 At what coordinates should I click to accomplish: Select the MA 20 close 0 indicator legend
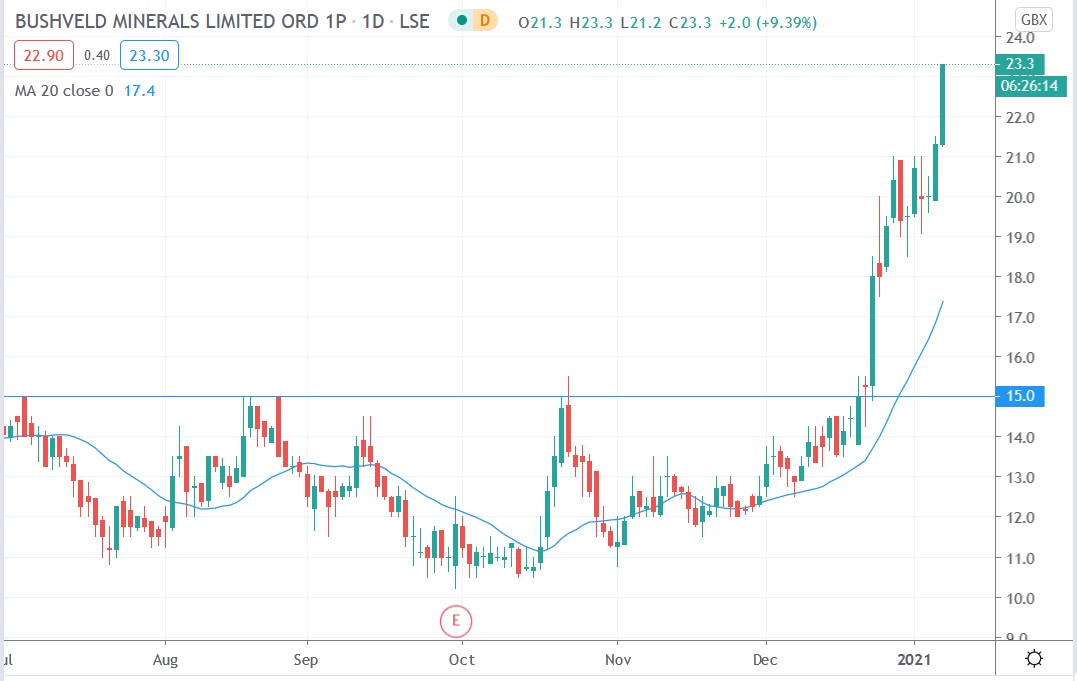(64, 91)
